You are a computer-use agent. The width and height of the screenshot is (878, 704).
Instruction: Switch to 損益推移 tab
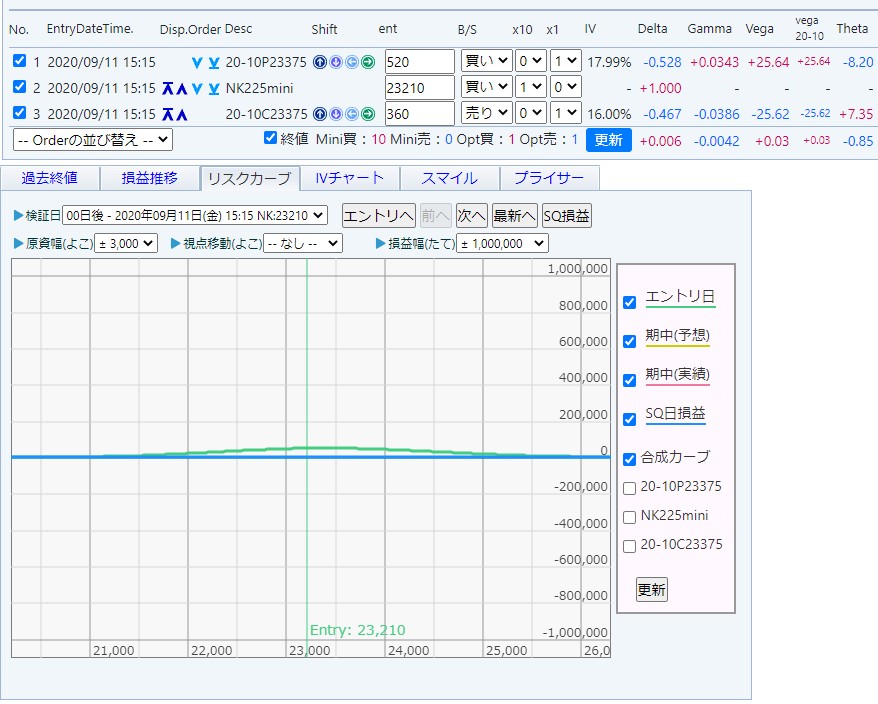click(x=150, y=178)
